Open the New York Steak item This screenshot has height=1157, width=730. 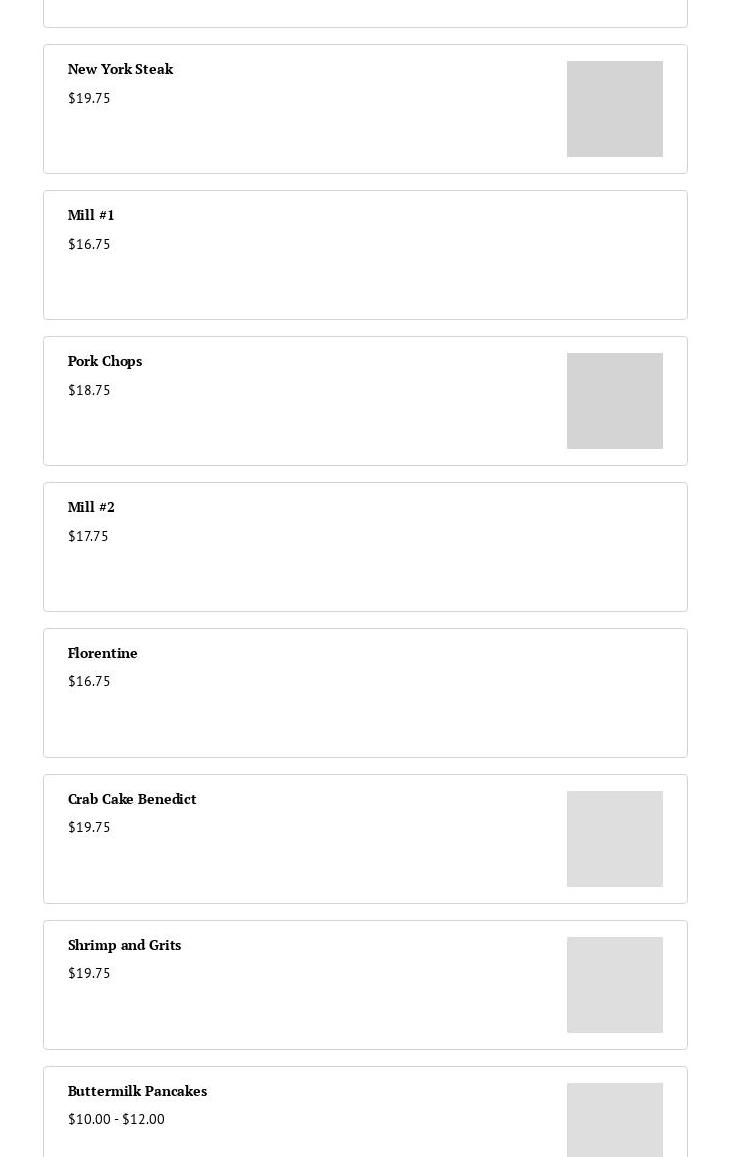pos(365,109)
